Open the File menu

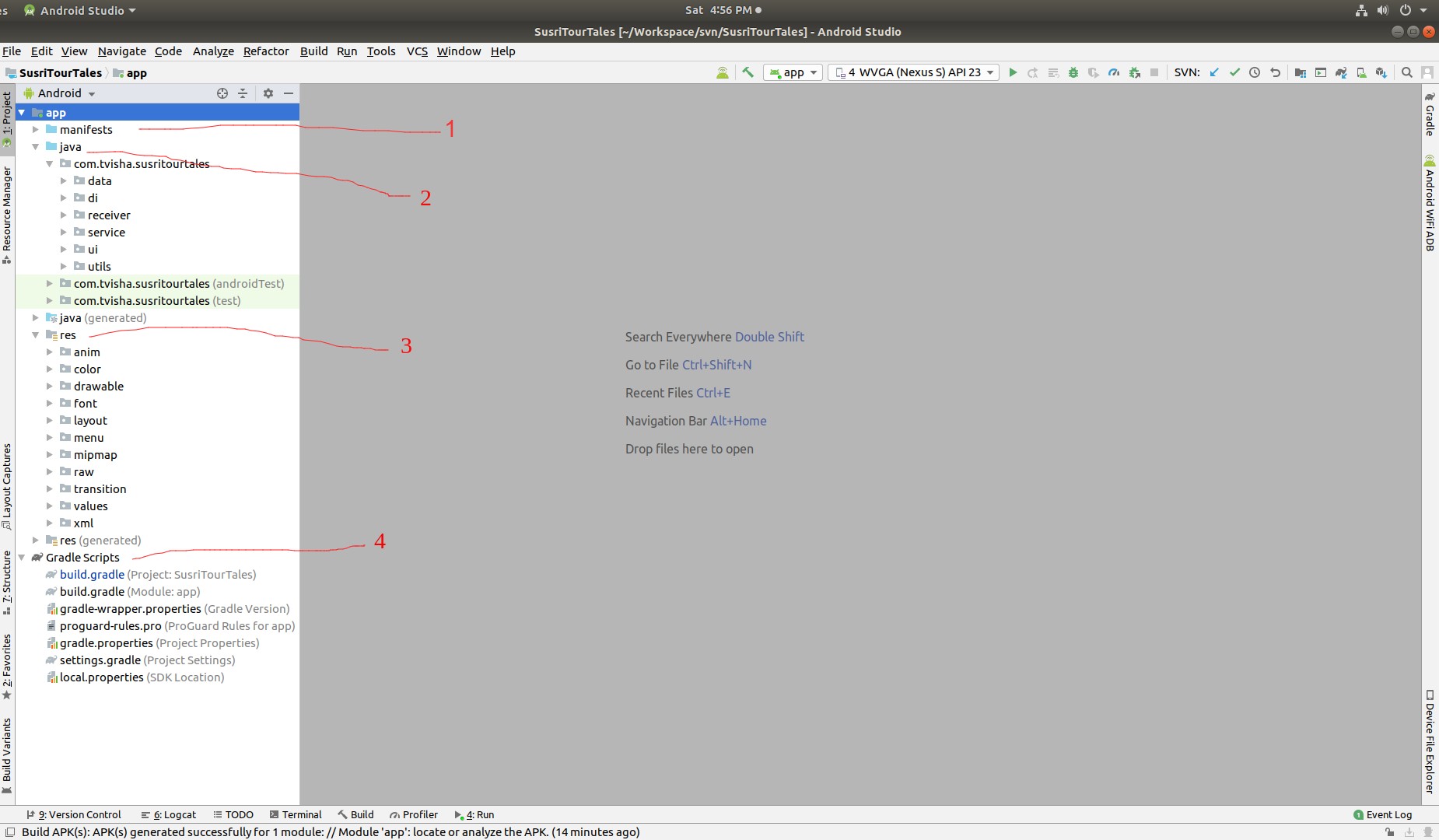12,51
